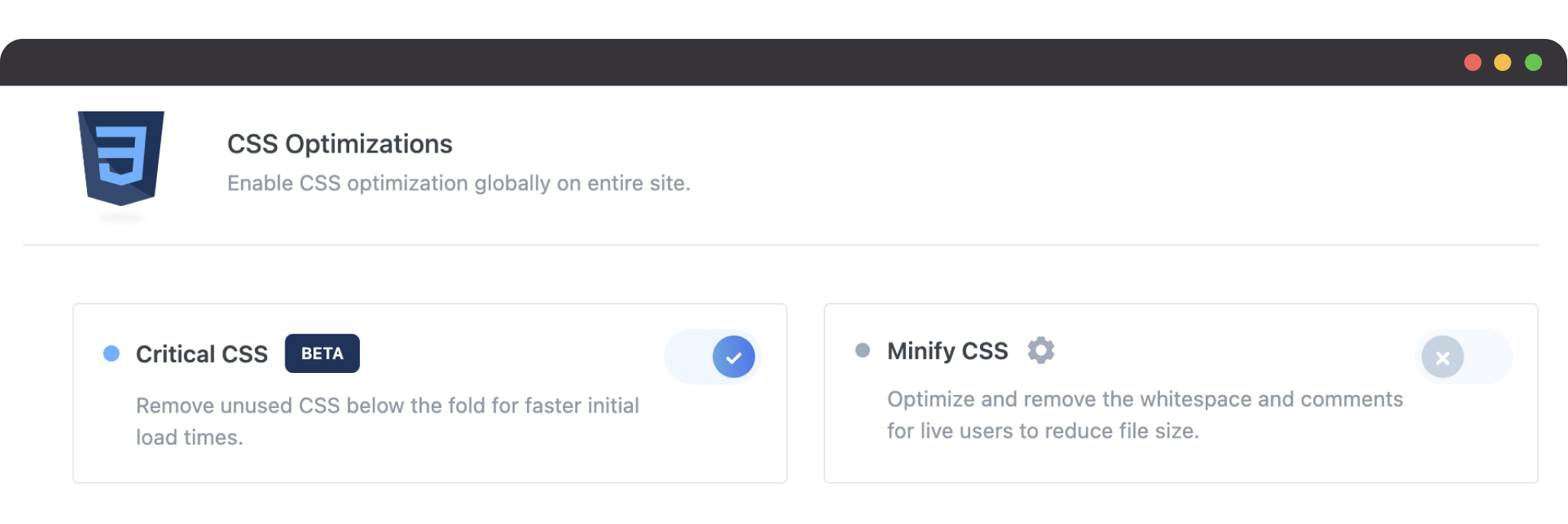Click the 'Remove unused CSS below the fold' description

[x=387, y=421]
